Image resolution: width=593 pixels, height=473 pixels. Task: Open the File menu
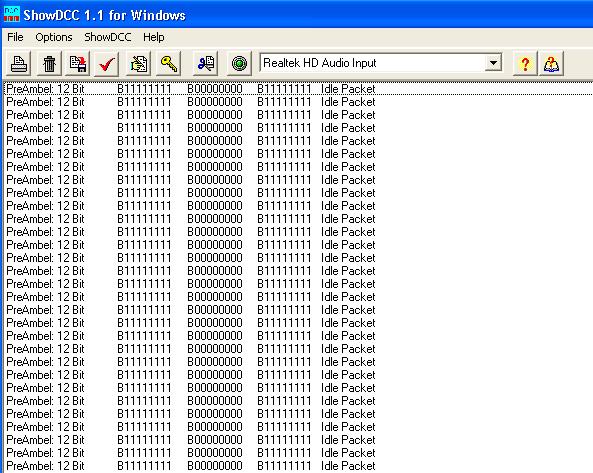coord(15,37)
